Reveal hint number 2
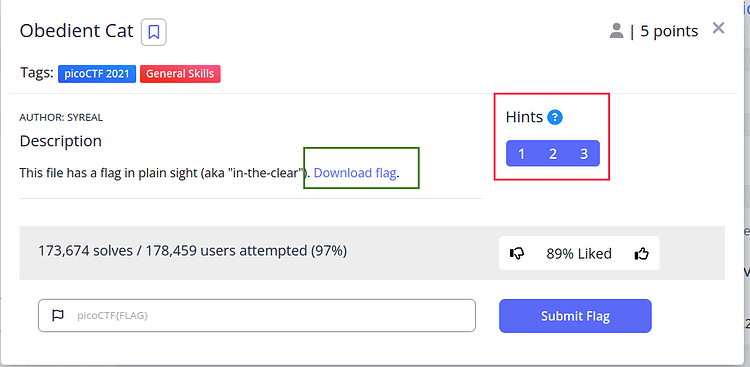Screen dimensions: 750x367 (x=553, y=154)
